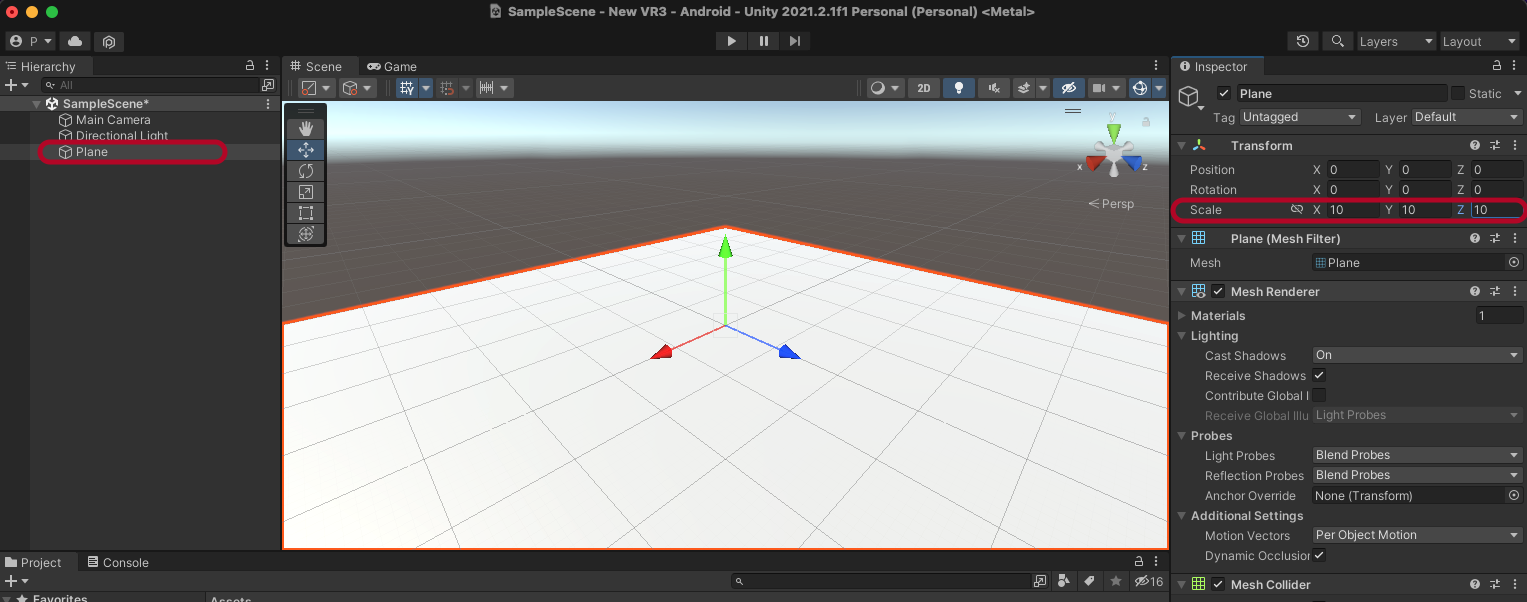The width and height of the screenshot is (1527, 602).
Task: Toggle grid visibility in scene
Action: [407, 88]
